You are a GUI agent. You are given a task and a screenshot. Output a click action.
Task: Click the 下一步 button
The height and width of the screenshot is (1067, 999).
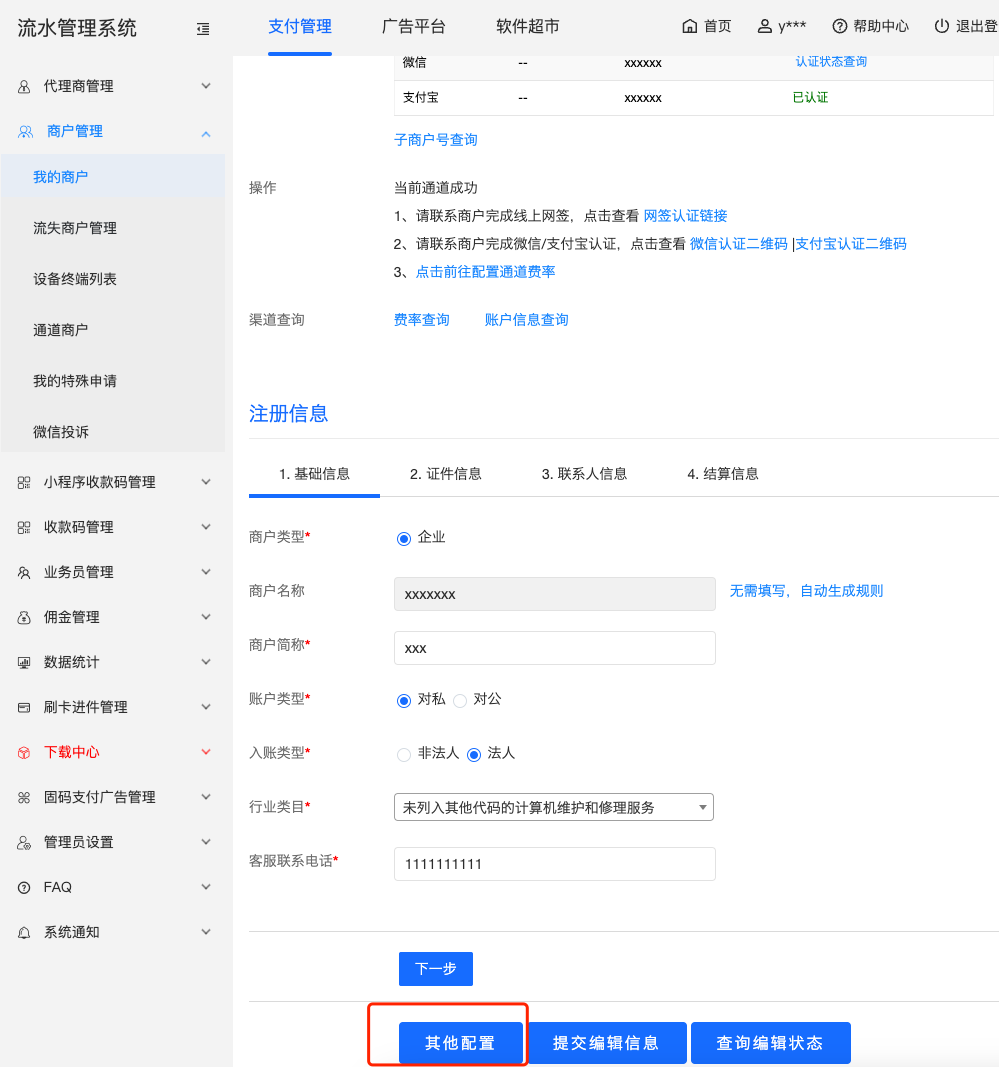pyautogui.click(x=436, y=969)
